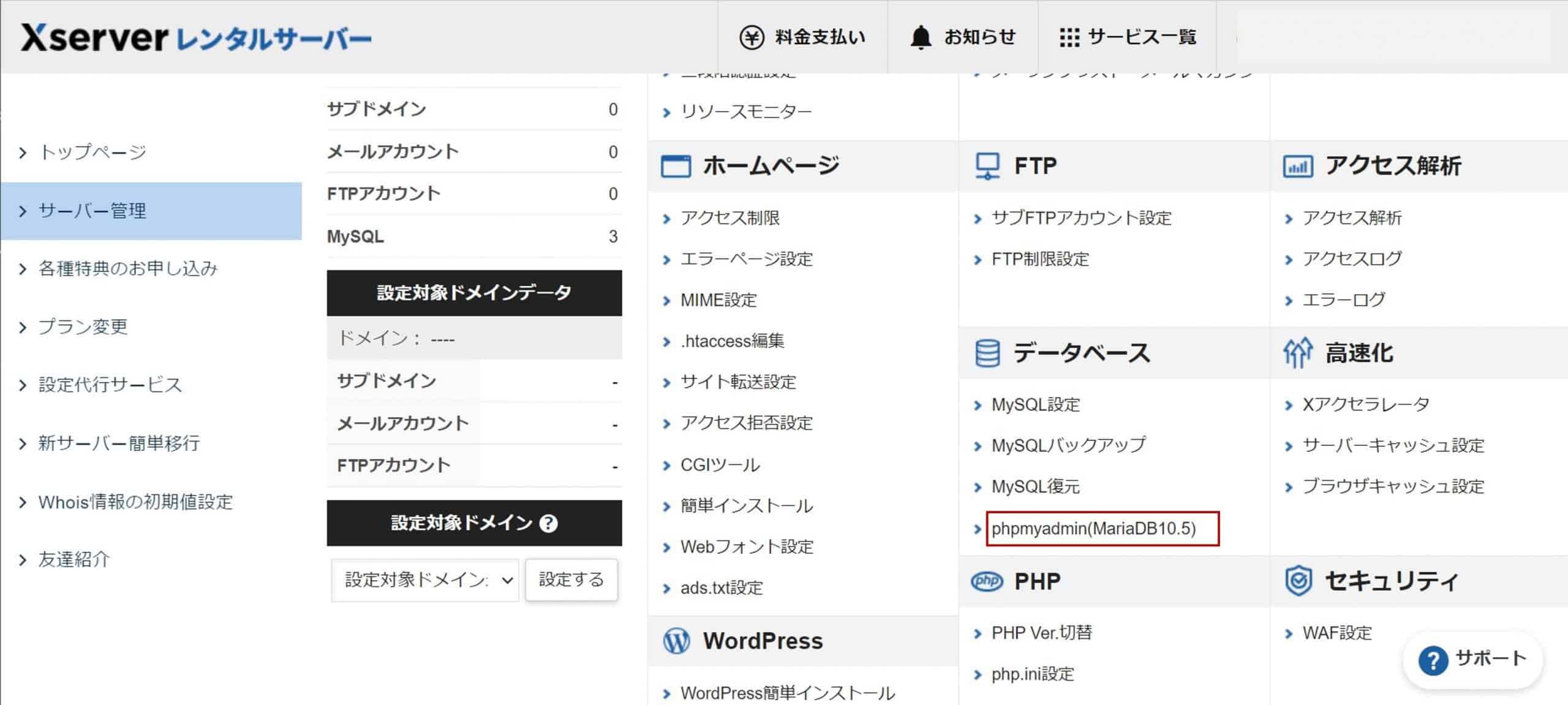1568x705 pixels.
Task: Open the ads.txt設定 link
Action: click(x=722, y=588)
